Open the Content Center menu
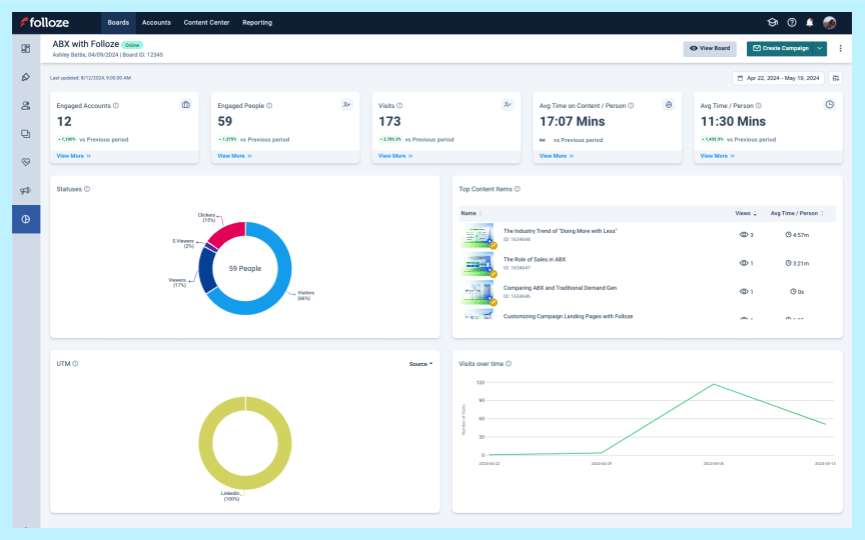This screenshot has width=865, height=540. (206, 22)
